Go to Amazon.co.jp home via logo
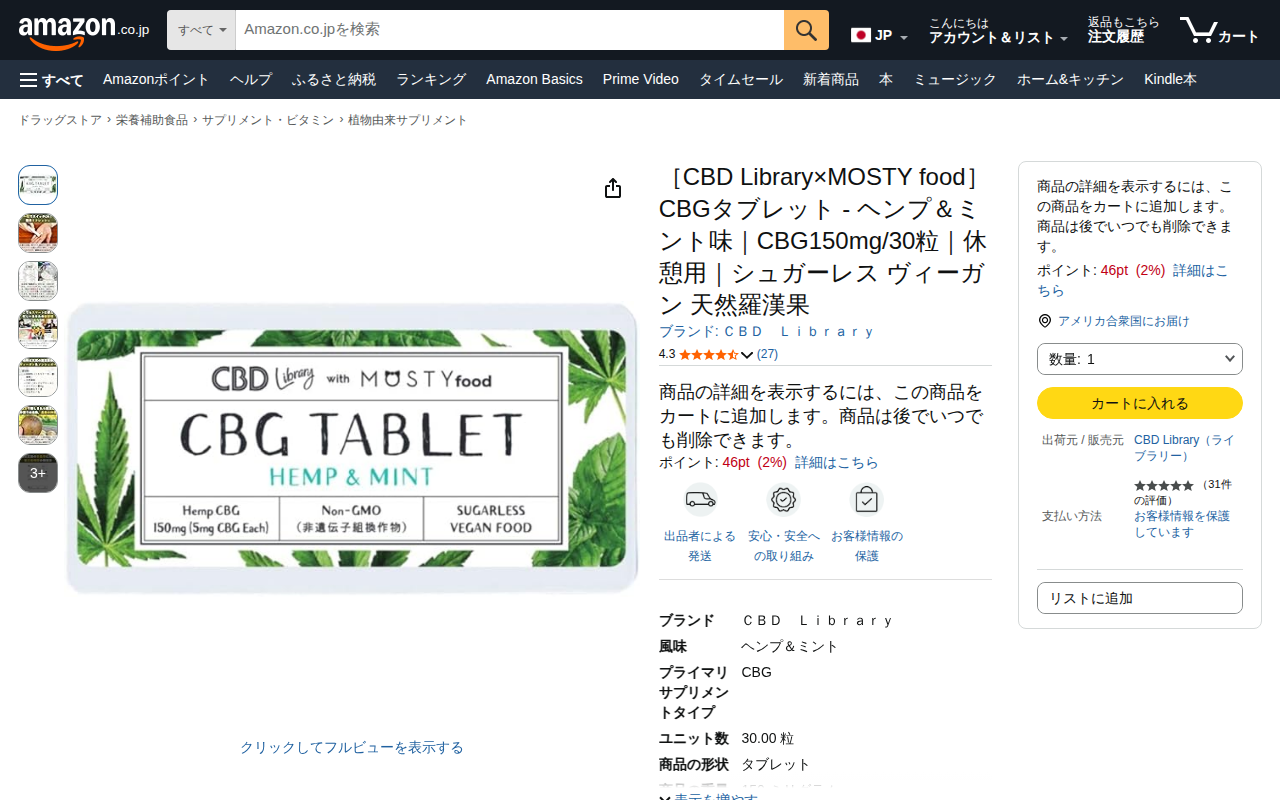The image size is (1280, 800). [x=83, y=31]
